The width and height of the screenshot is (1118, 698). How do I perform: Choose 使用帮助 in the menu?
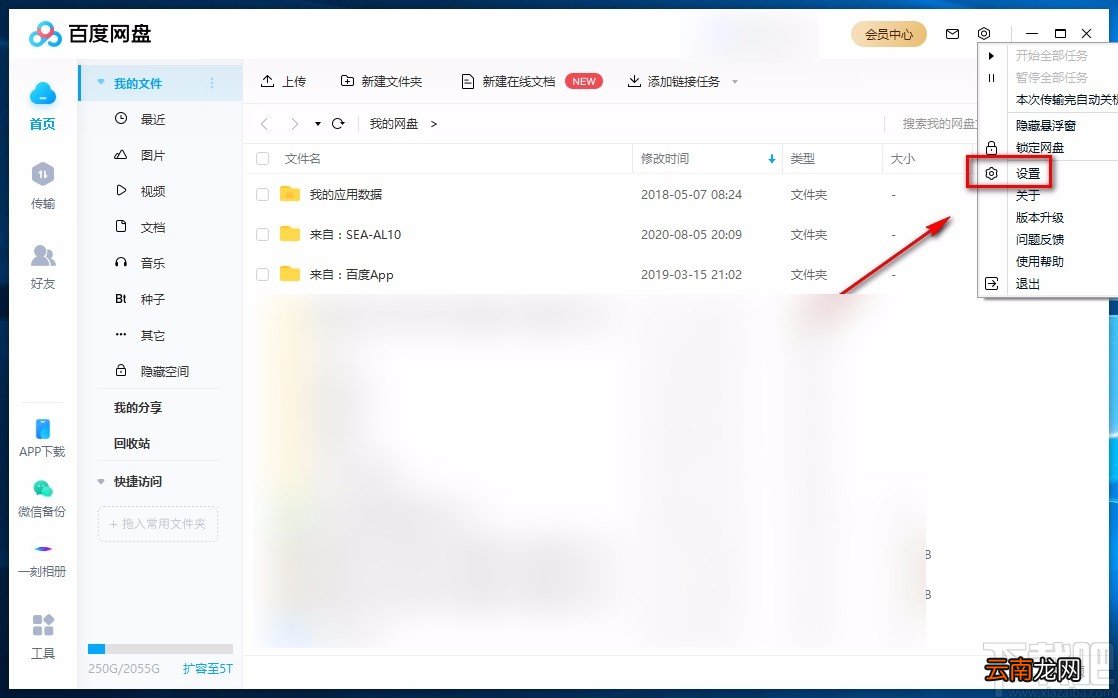coord(1040,262)
